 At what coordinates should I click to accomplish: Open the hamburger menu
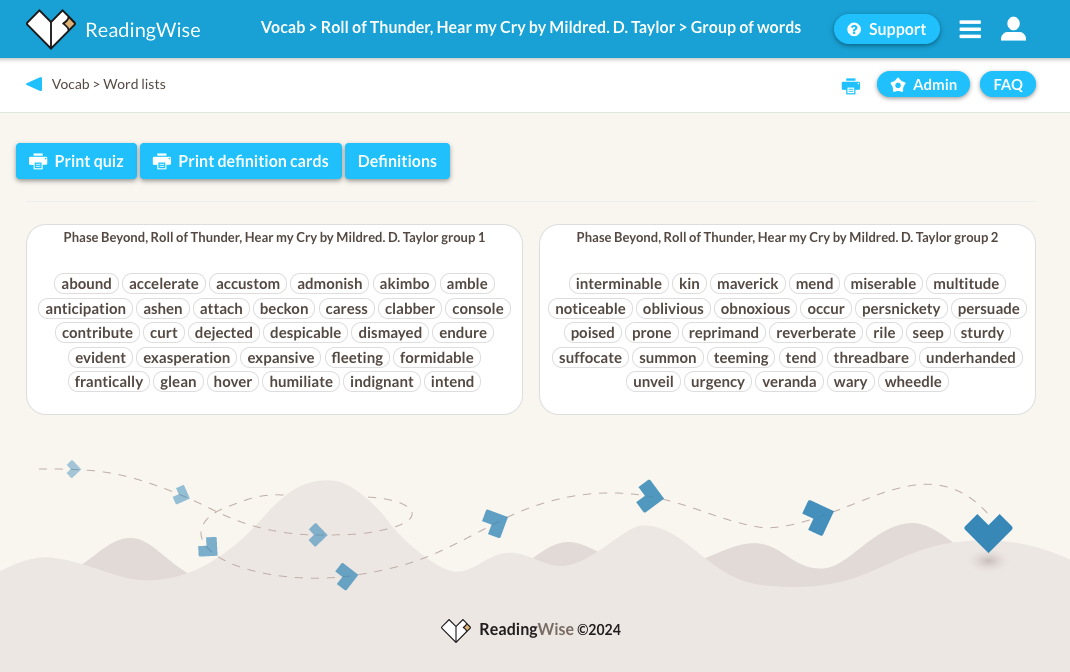click(x=969, y=29)
